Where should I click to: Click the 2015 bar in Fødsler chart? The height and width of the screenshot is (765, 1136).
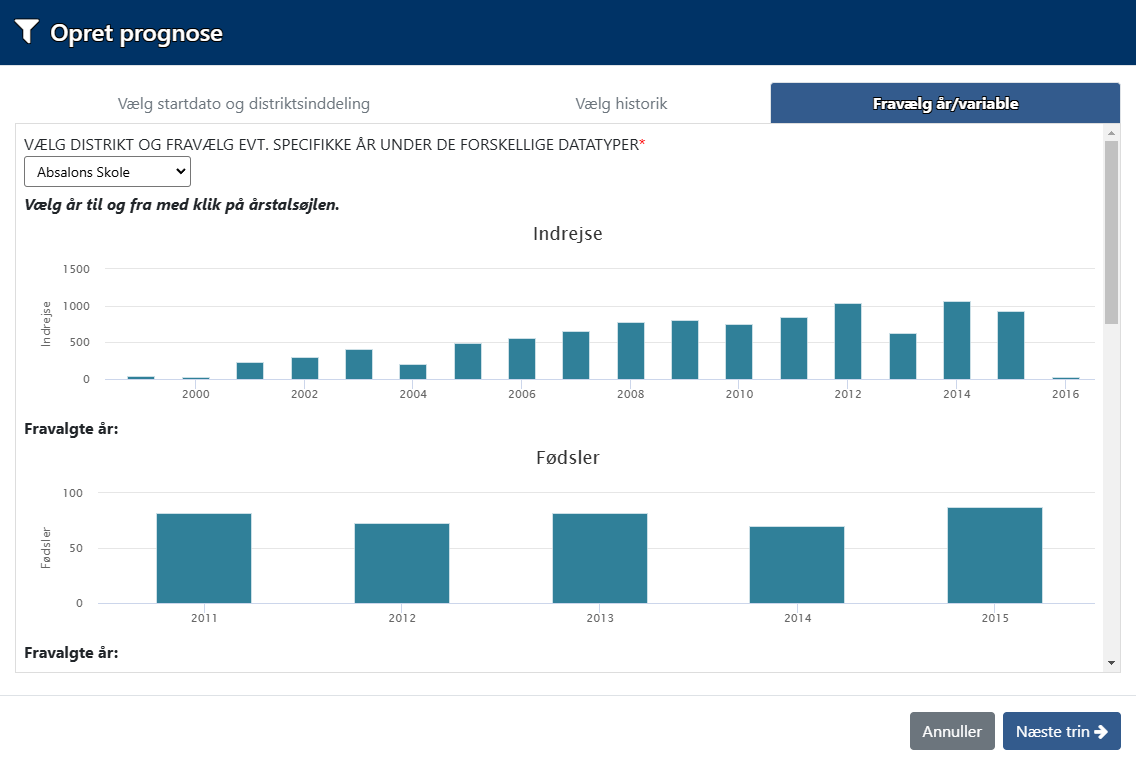pyautogui.click(x=995, y=556)
